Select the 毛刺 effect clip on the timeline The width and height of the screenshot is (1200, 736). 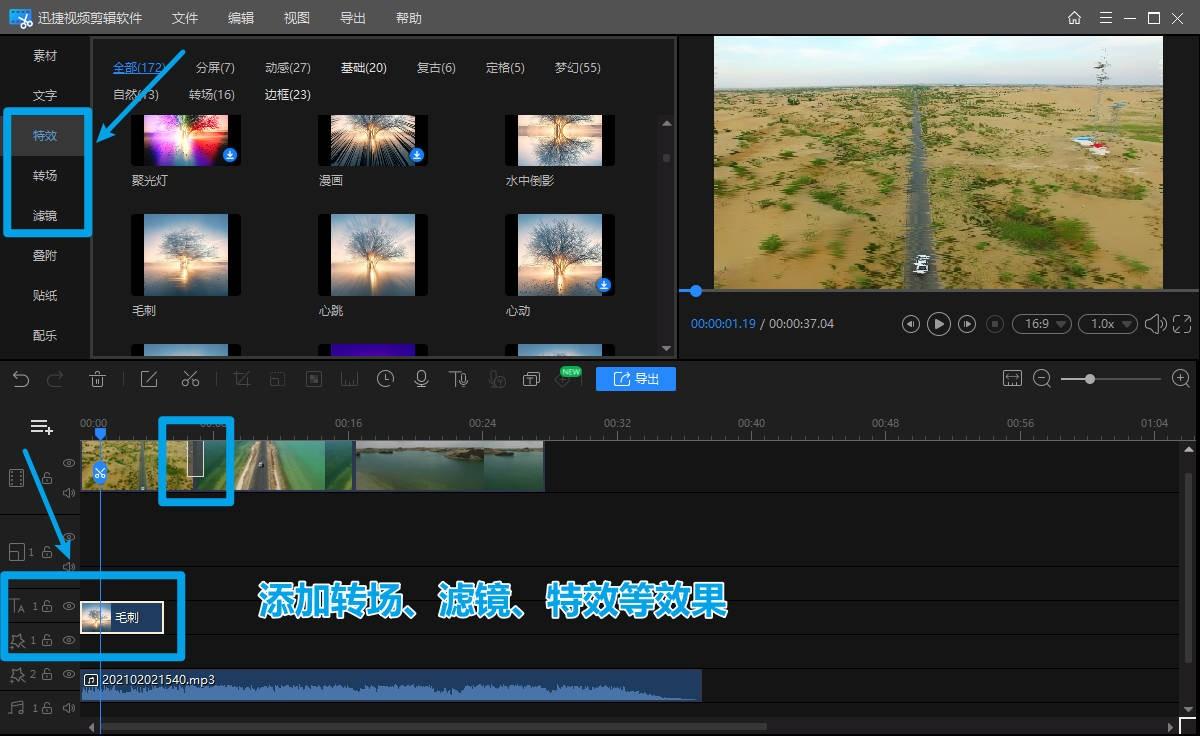(122, 618)
